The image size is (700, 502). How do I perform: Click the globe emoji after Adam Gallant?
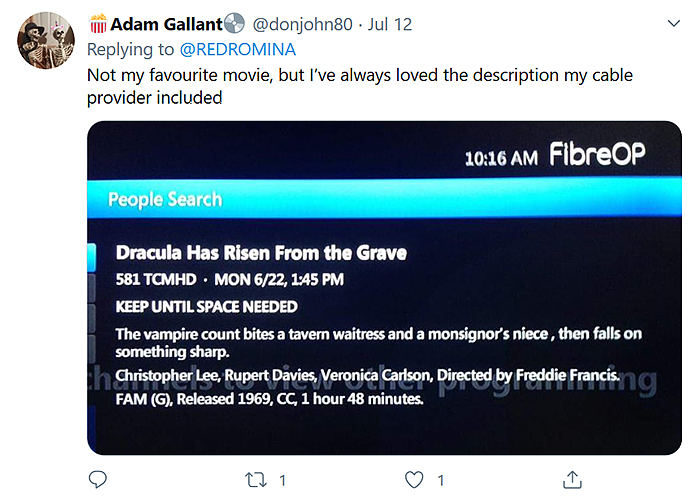click(234, 23)
